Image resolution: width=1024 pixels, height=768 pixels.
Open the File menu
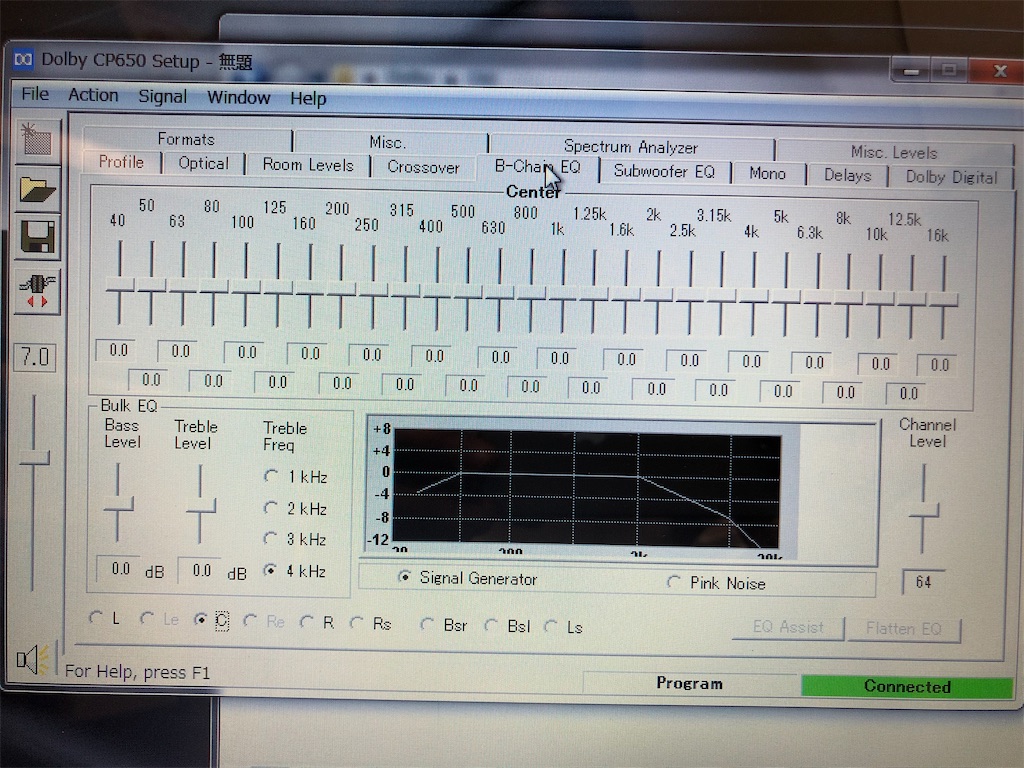point(35,94)
